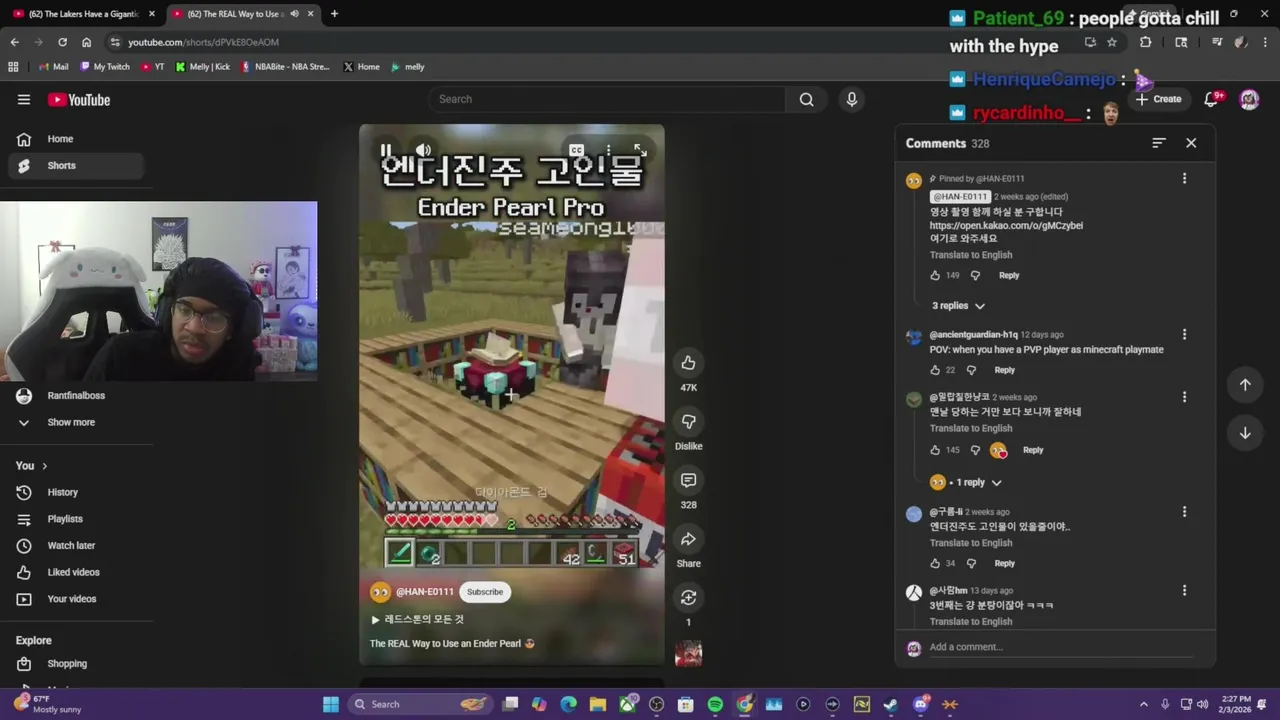The height and width of the screenshot is (720, 1280).
Task: Expand Show more subscriptions
Action: point(75,422)
